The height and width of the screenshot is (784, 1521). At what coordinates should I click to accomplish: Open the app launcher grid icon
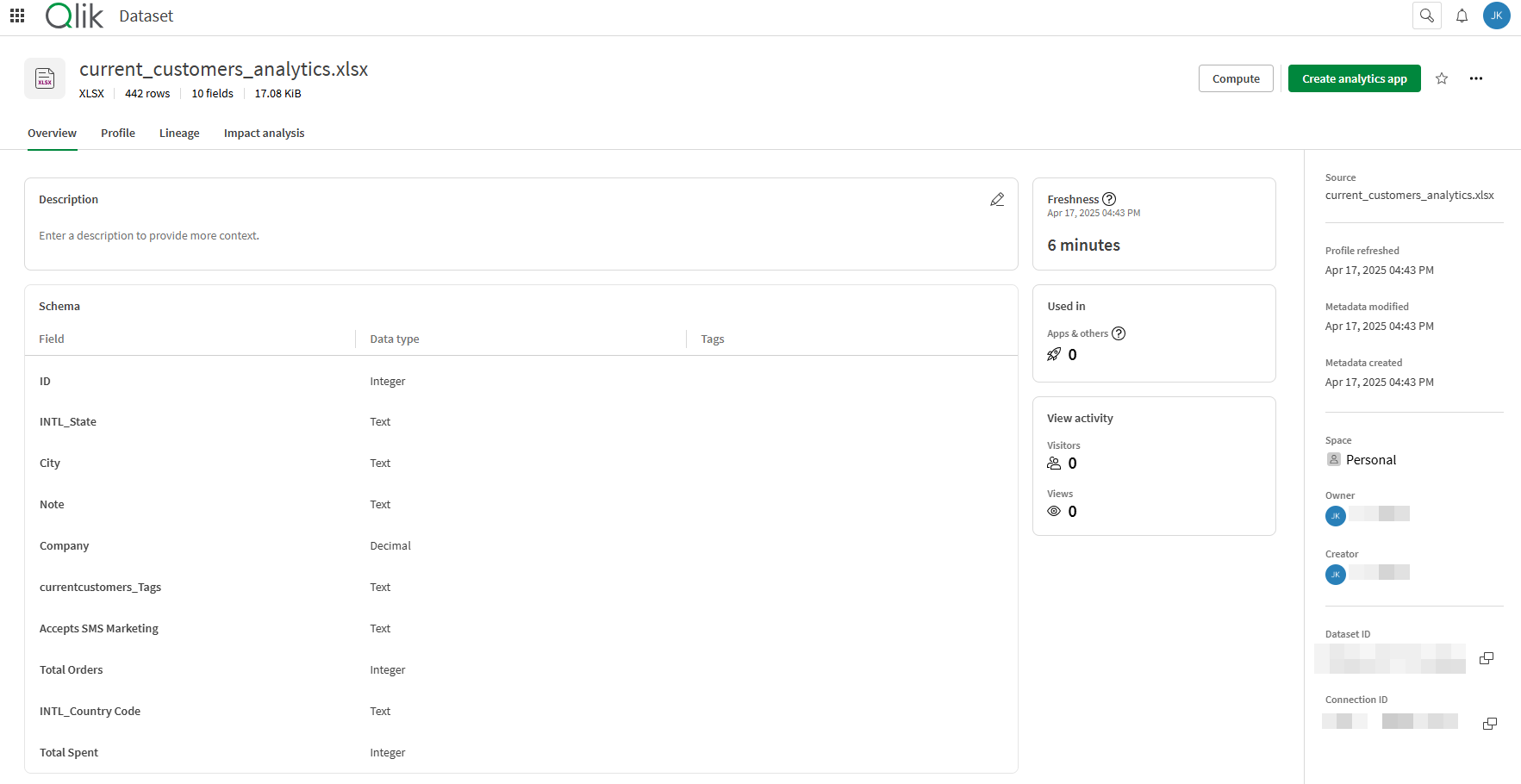click(16, 15)
